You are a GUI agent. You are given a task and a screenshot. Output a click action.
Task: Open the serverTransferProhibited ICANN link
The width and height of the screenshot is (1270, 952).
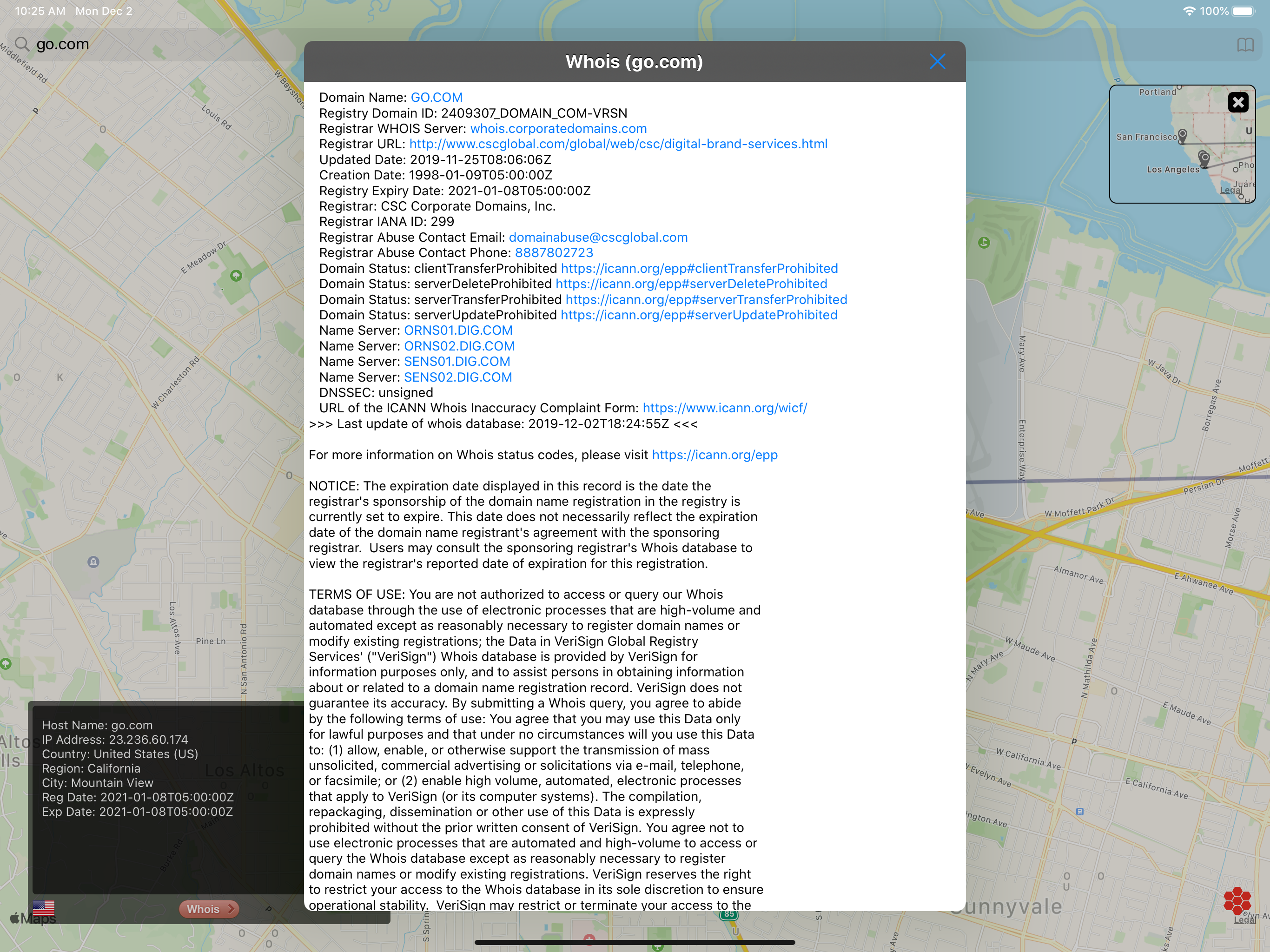pyautogui.click(x=706, y=299)
